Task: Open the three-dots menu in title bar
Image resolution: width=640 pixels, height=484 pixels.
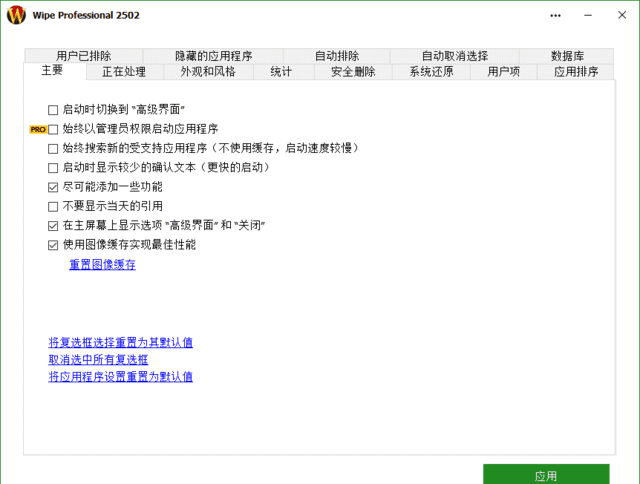Action: coord(555,16)
